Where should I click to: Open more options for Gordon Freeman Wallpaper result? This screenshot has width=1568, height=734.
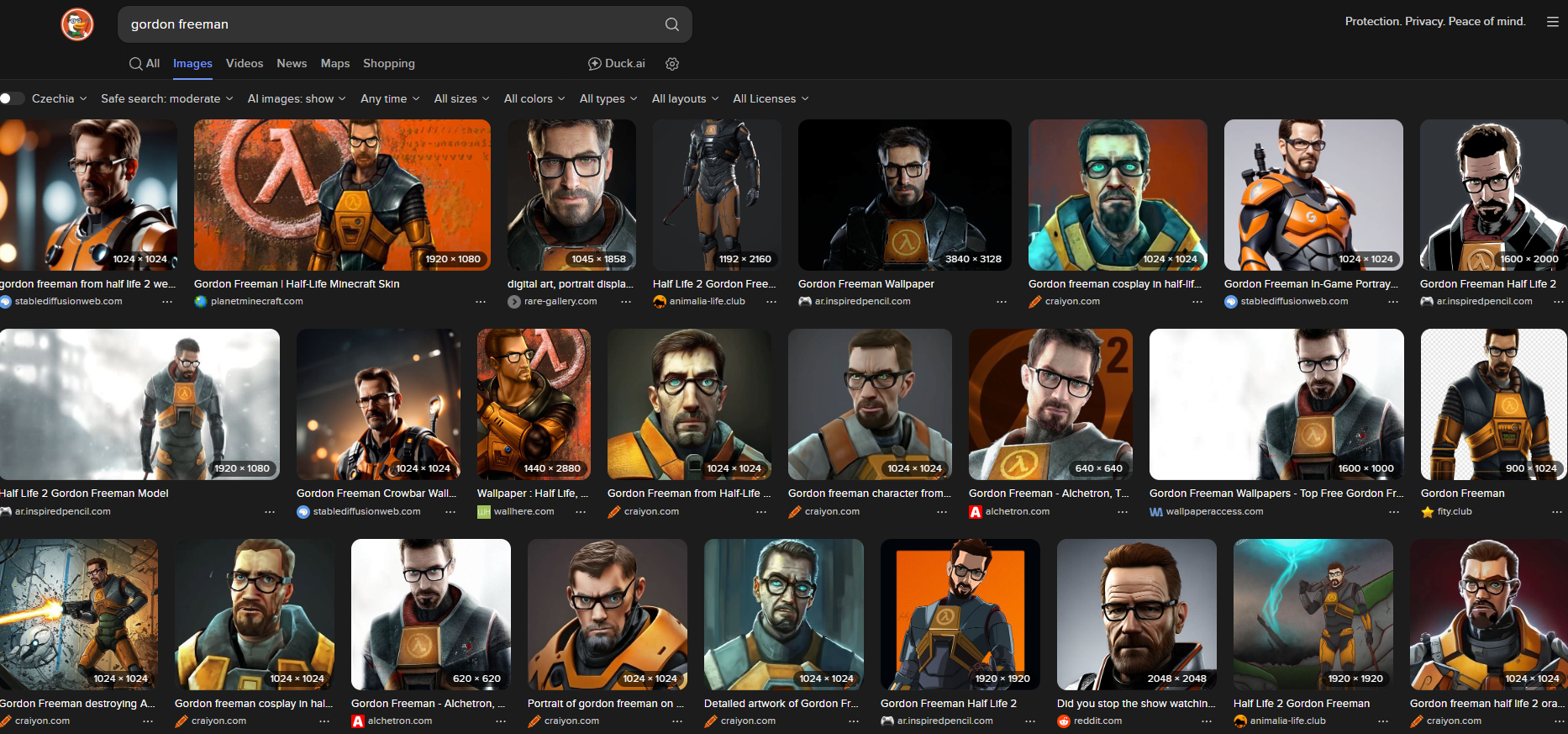1002,302
